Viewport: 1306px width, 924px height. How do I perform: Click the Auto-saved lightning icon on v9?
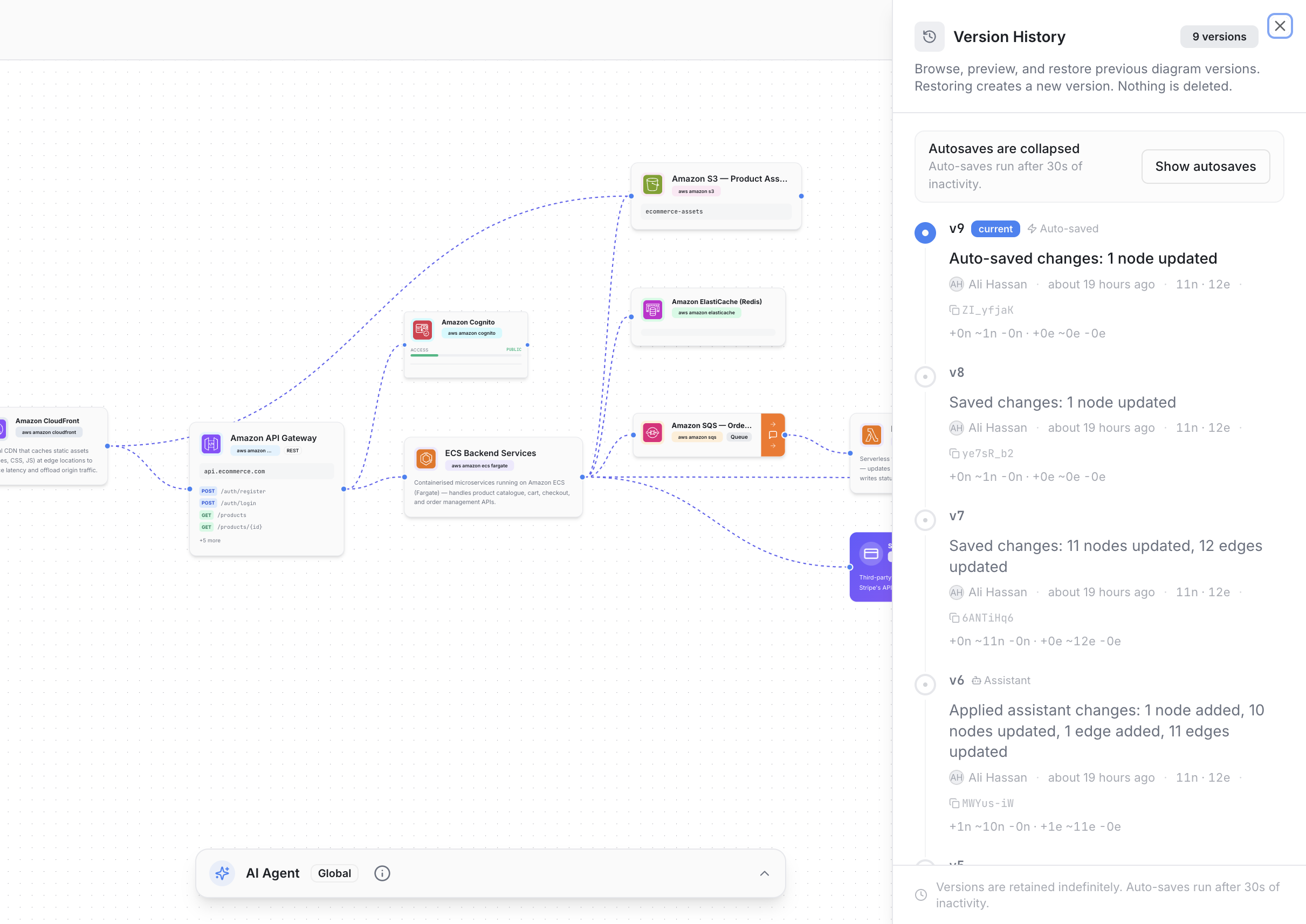(1032, 229)
